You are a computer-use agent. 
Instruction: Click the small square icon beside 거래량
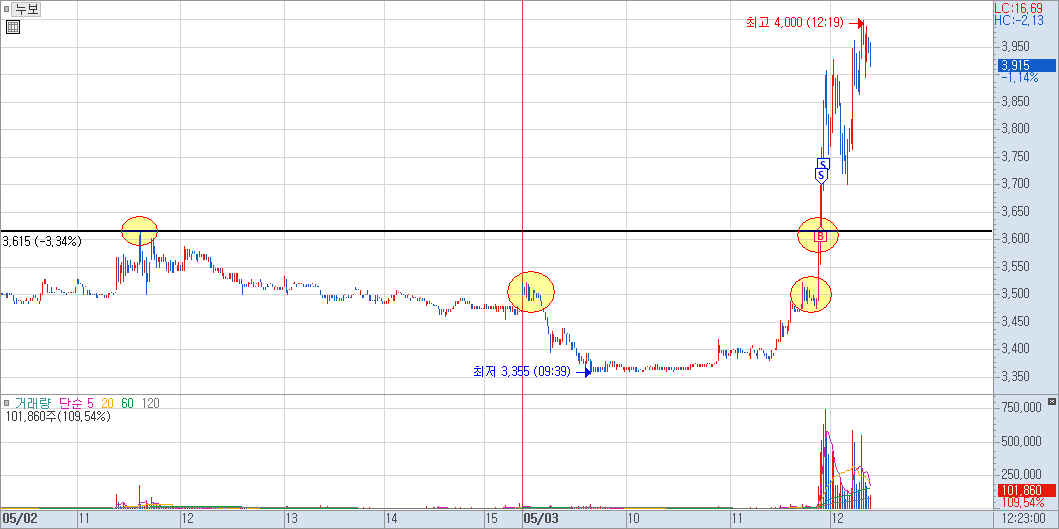[6, 403]
